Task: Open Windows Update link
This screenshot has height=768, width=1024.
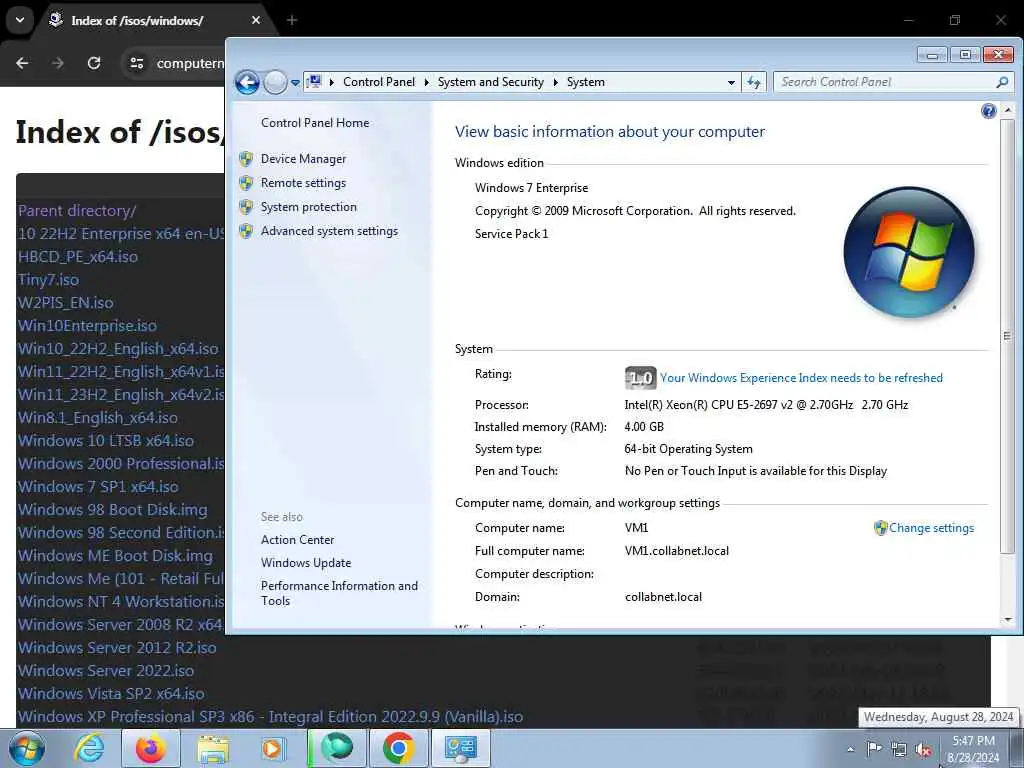Action: coord(306,563)
